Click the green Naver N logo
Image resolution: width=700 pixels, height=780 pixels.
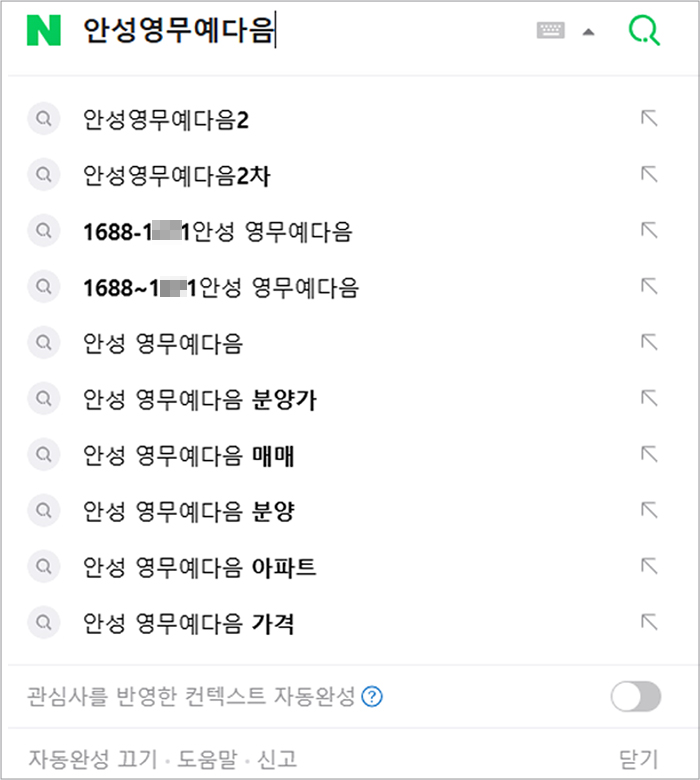(44, 31)
